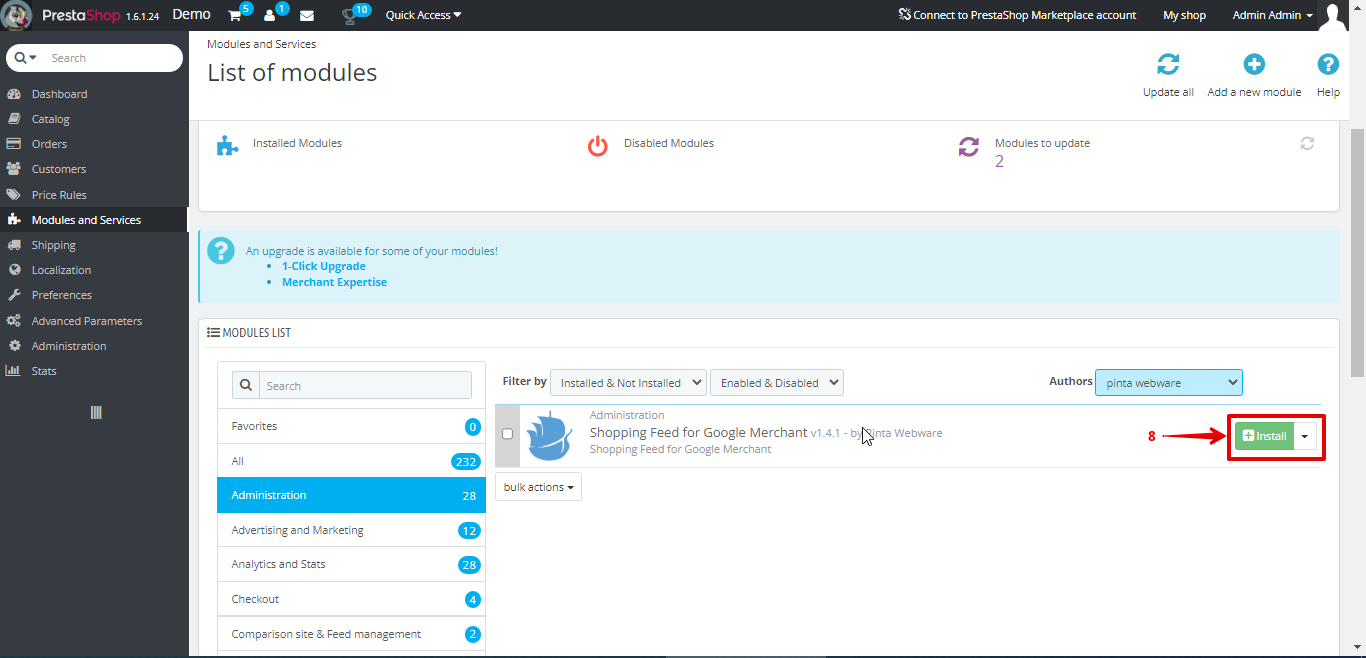Select Comparison site & Feed management category

pos(351,634)
